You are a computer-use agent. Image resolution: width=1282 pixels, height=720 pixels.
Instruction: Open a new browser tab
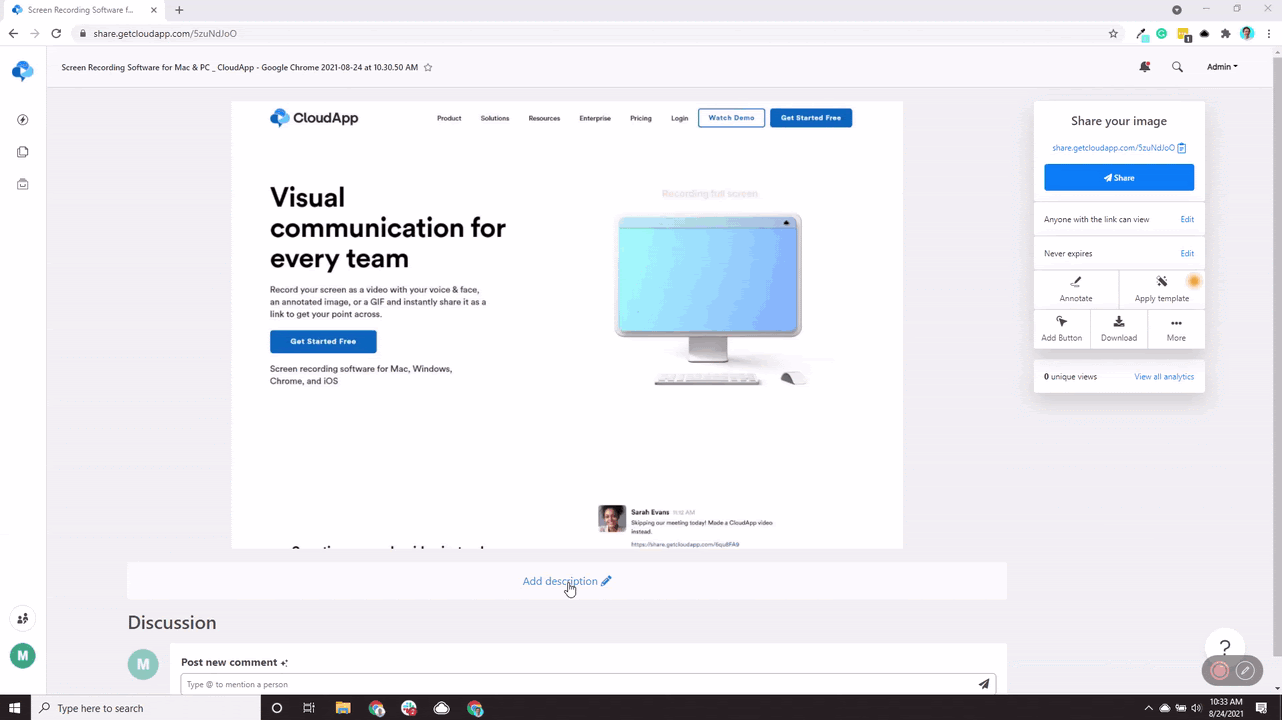click(179, 10)
